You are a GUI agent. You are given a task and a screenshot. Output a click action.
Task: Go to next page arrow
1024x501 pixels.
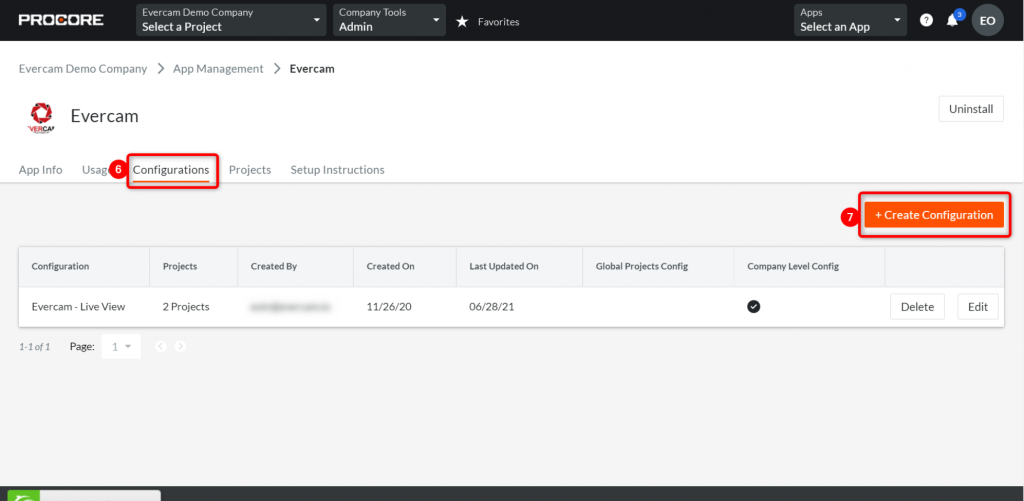pyautogui.click(x=180, y=347)
